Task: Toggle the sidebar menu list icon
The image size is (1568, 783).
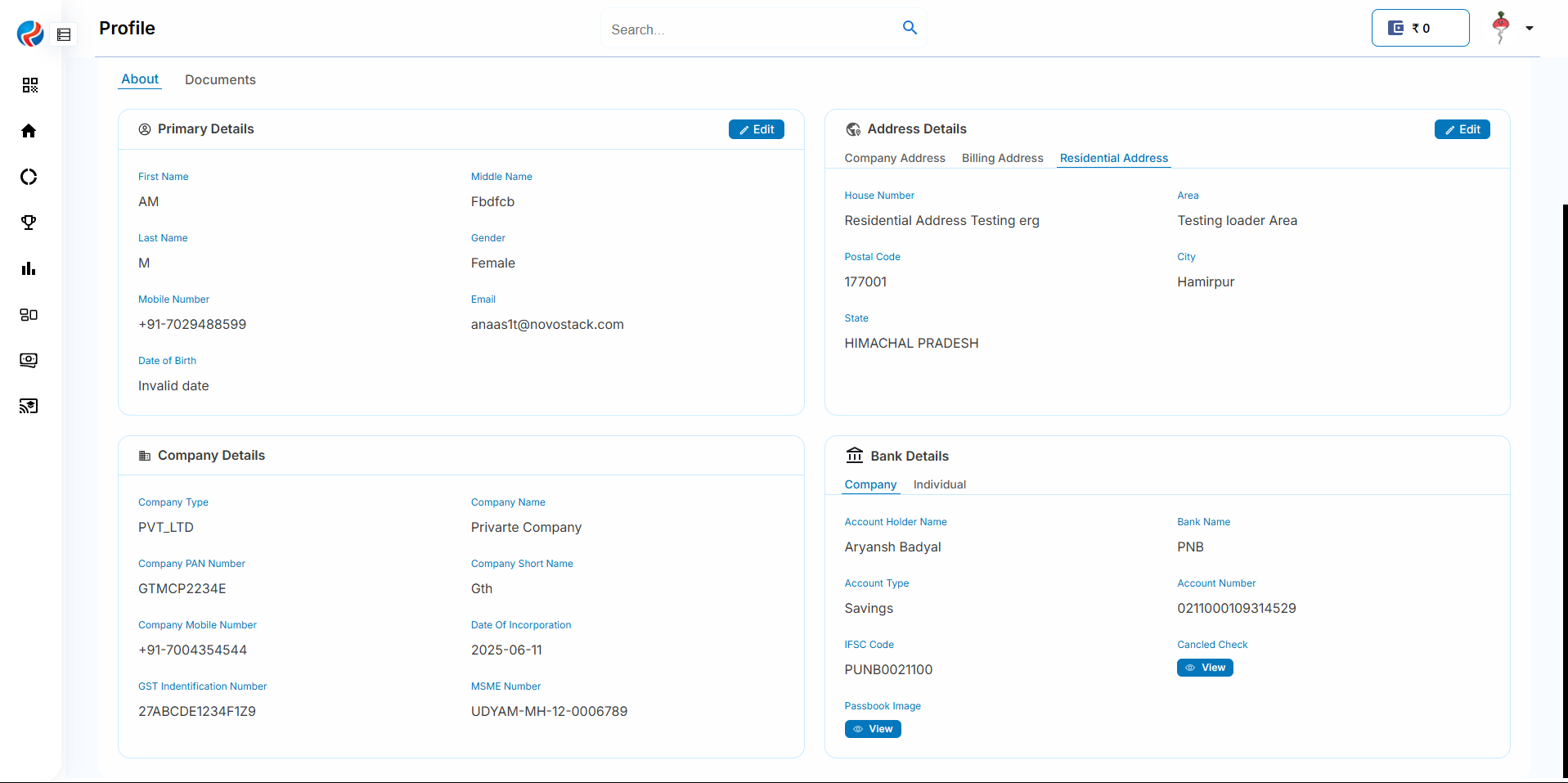Action: point(64,34)
